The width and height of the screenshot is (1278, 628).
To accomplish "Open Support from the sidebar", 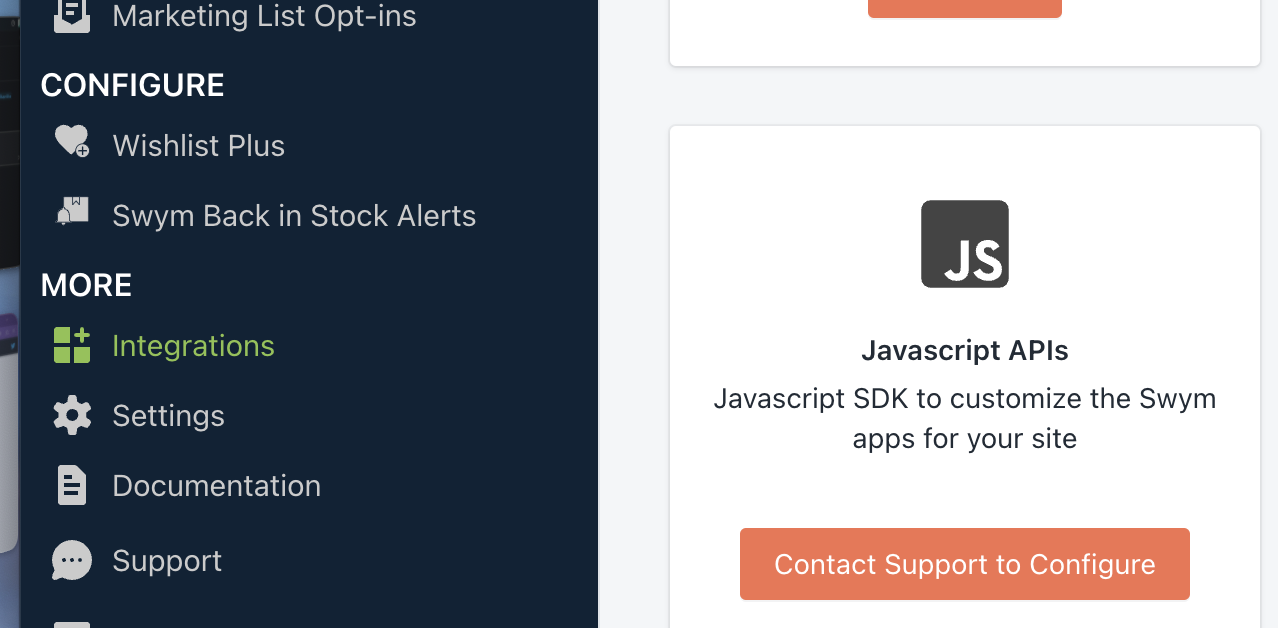I will click(x=167, y=561).
